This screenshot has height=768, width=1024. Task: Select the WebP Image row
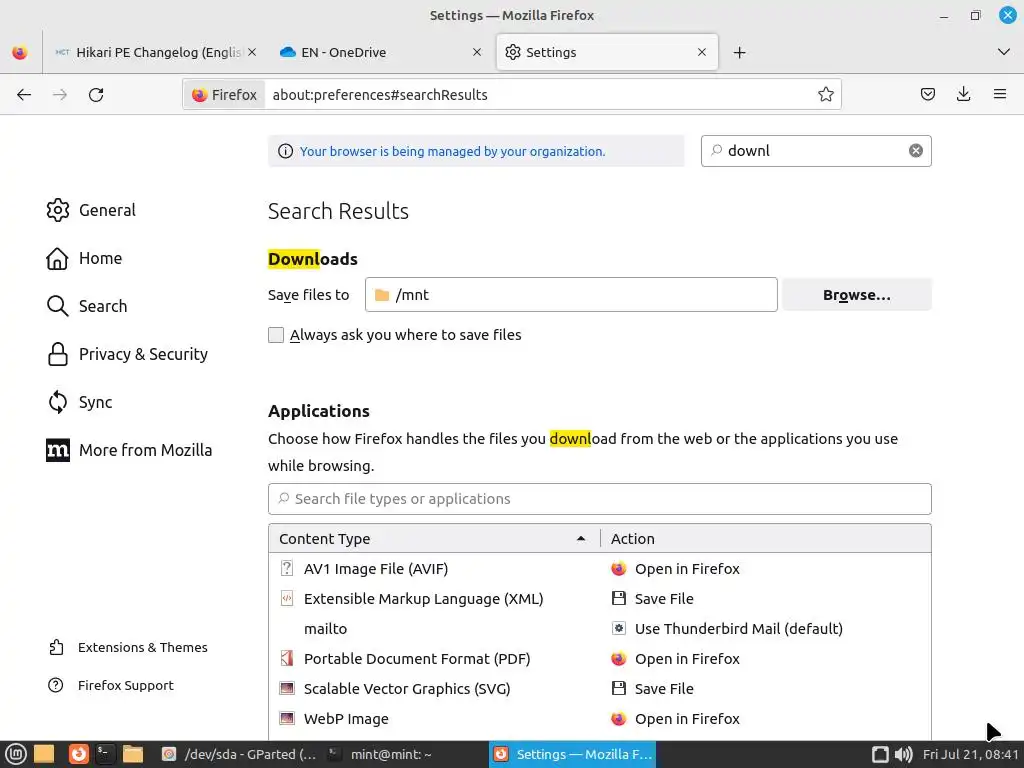click(600, 719)
